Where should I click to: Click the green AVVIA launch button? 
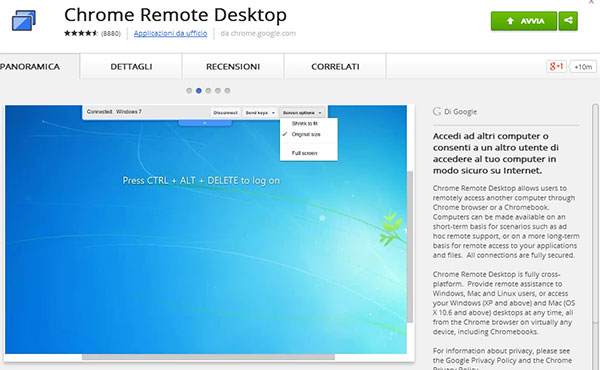(524, 21)
